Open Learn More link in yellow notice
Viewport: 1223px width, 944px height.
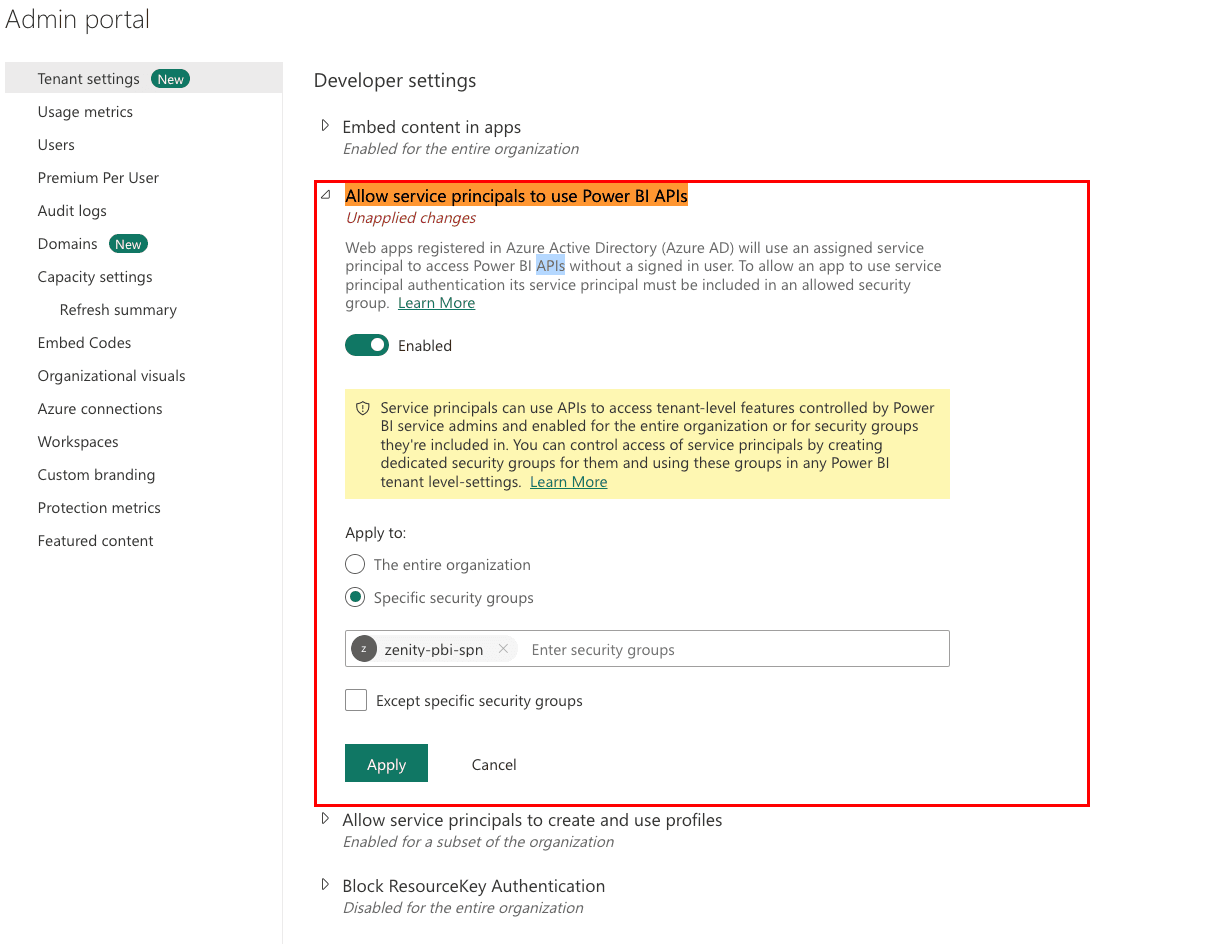click(x=568, y=482)
